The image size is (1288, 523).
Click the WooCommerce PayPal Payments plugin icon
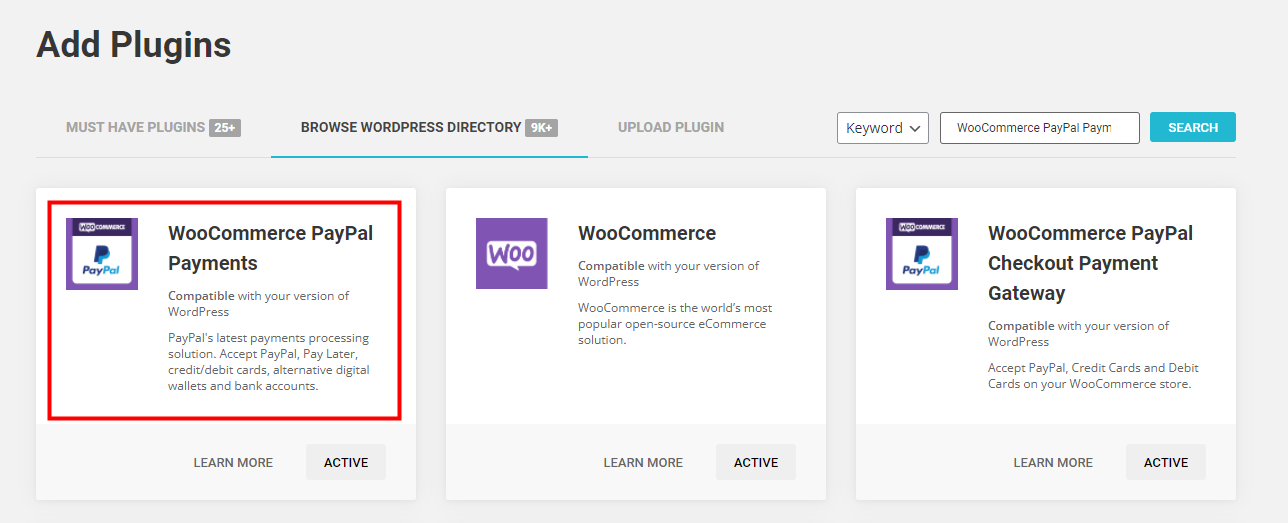[102, 254]
